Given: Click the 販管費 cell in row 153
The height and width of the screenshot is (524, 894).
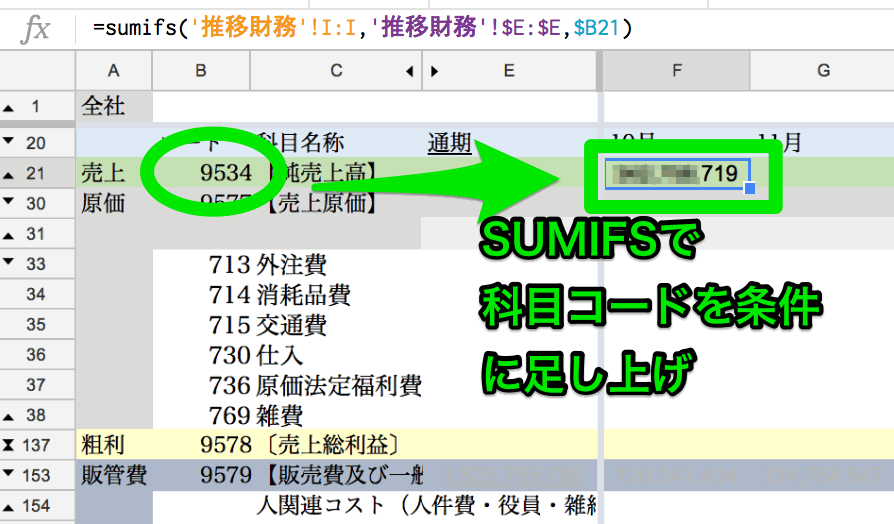Looking at the screenshot, I should pyautogui.click(x=114, y=475).
